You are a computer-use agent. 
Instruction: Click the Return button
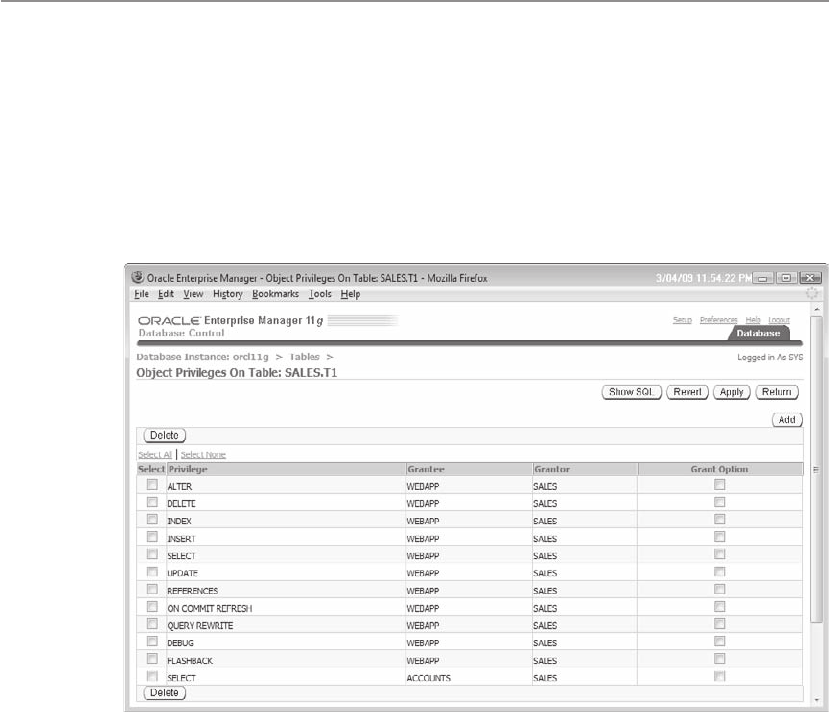(777, 392)
